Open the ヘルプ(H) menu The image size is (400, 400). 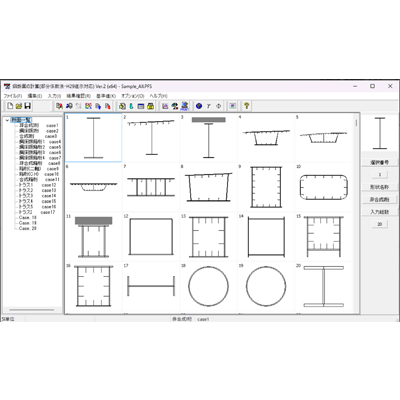click(x=158, y=96)
